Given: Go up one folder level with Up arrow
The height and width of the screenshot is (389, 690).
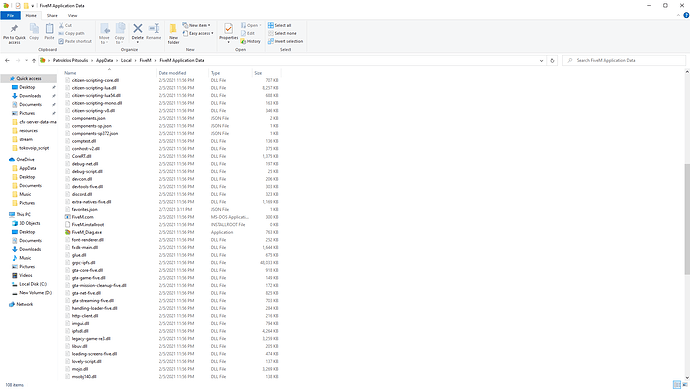Looking at the screenshot, I should (34, 60).
